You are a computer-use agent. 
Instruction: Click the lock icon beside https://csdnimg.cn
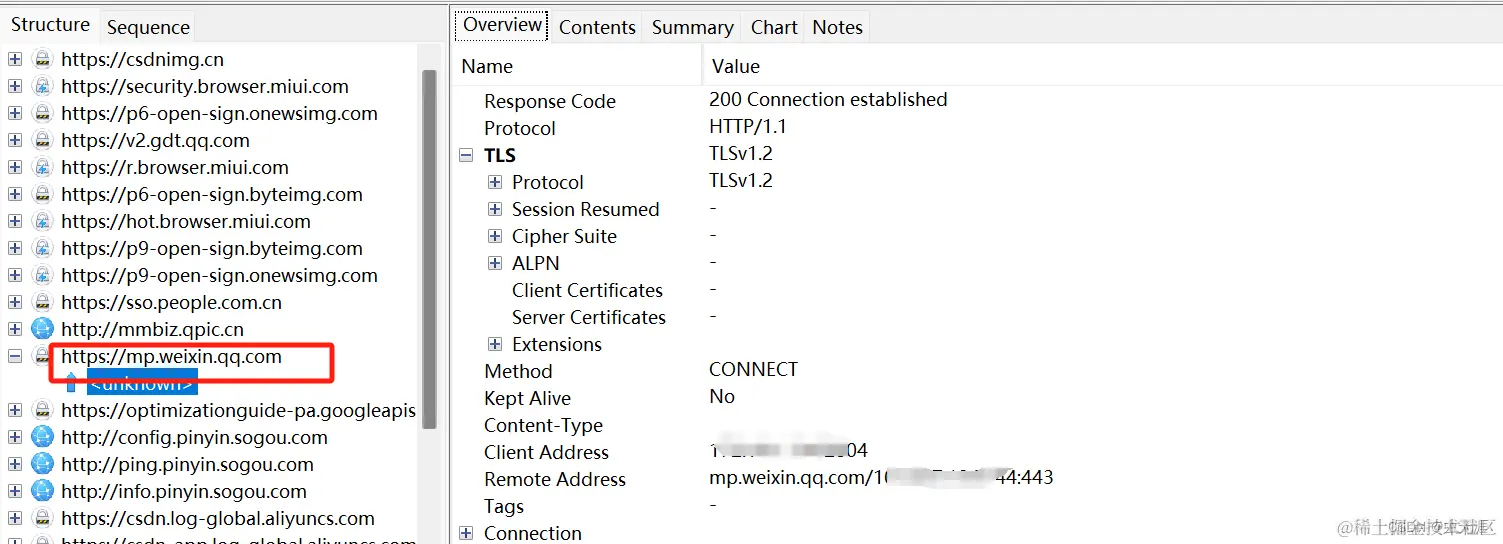(42, 59)
